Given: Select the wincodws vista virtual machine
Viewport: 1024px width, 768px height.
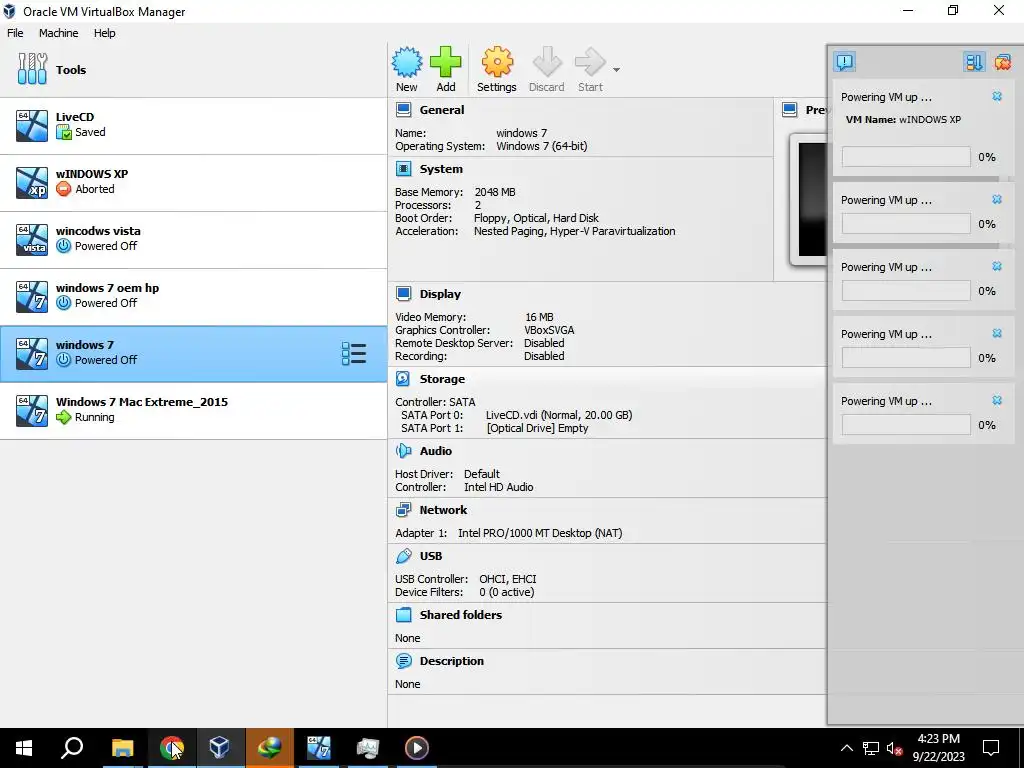Looking at the screenshot, I should [193, 239].
